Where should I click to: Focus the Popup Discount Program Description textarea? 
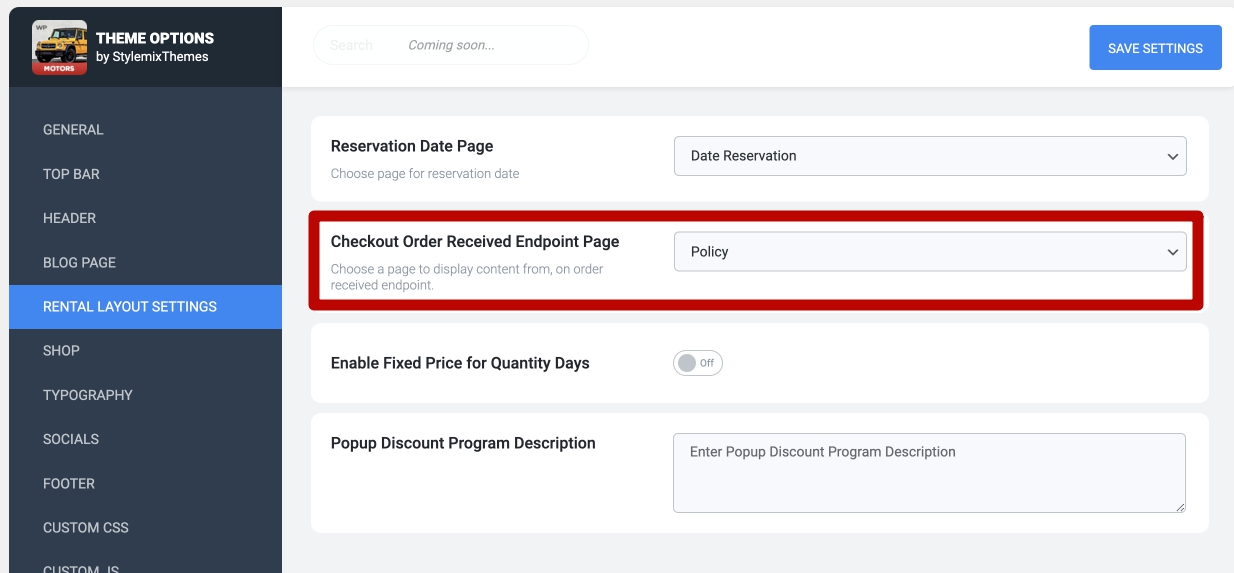tap(928, 472)
